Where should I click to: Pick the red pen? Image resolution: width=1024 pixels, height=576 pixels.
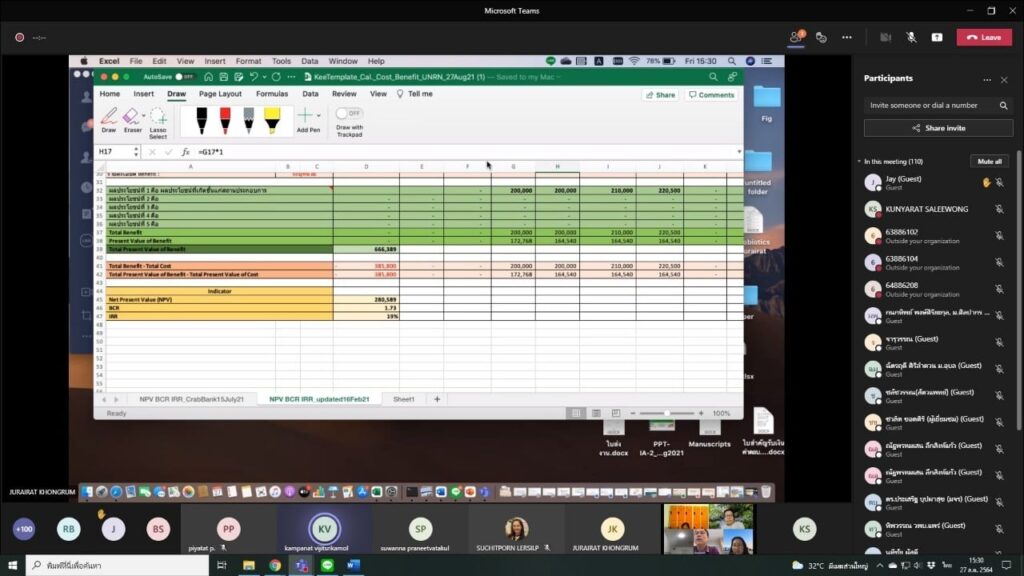[x=224, y=119]
